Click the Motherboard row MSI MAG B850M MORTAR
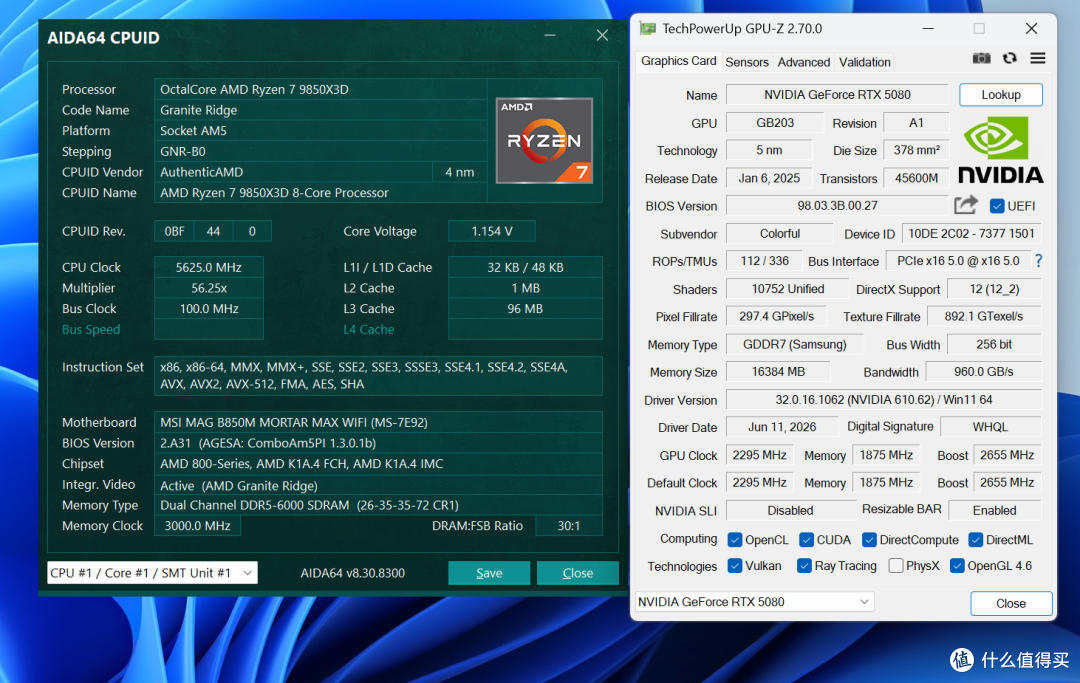This screenshot has height=683, width=1080. point(378,422)
